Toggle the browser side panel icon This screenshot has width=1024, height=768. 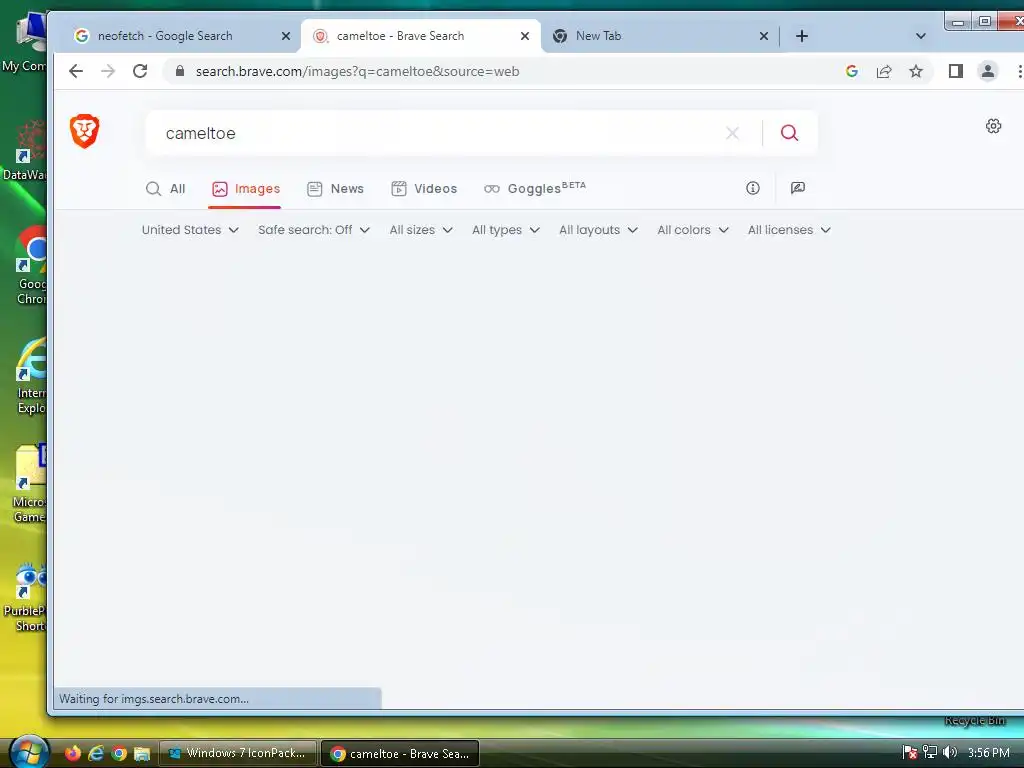coord(955,71)
